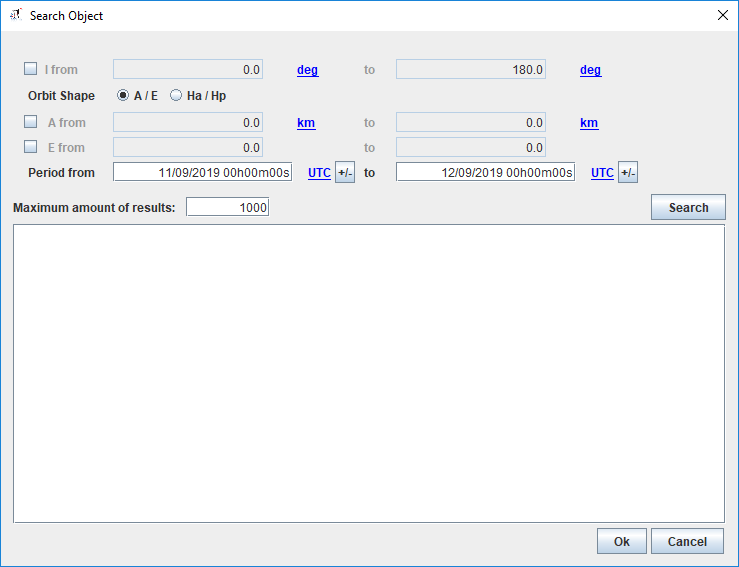Enable the E from checkbox
Screen dimensions: 739x567
[30, 148]
